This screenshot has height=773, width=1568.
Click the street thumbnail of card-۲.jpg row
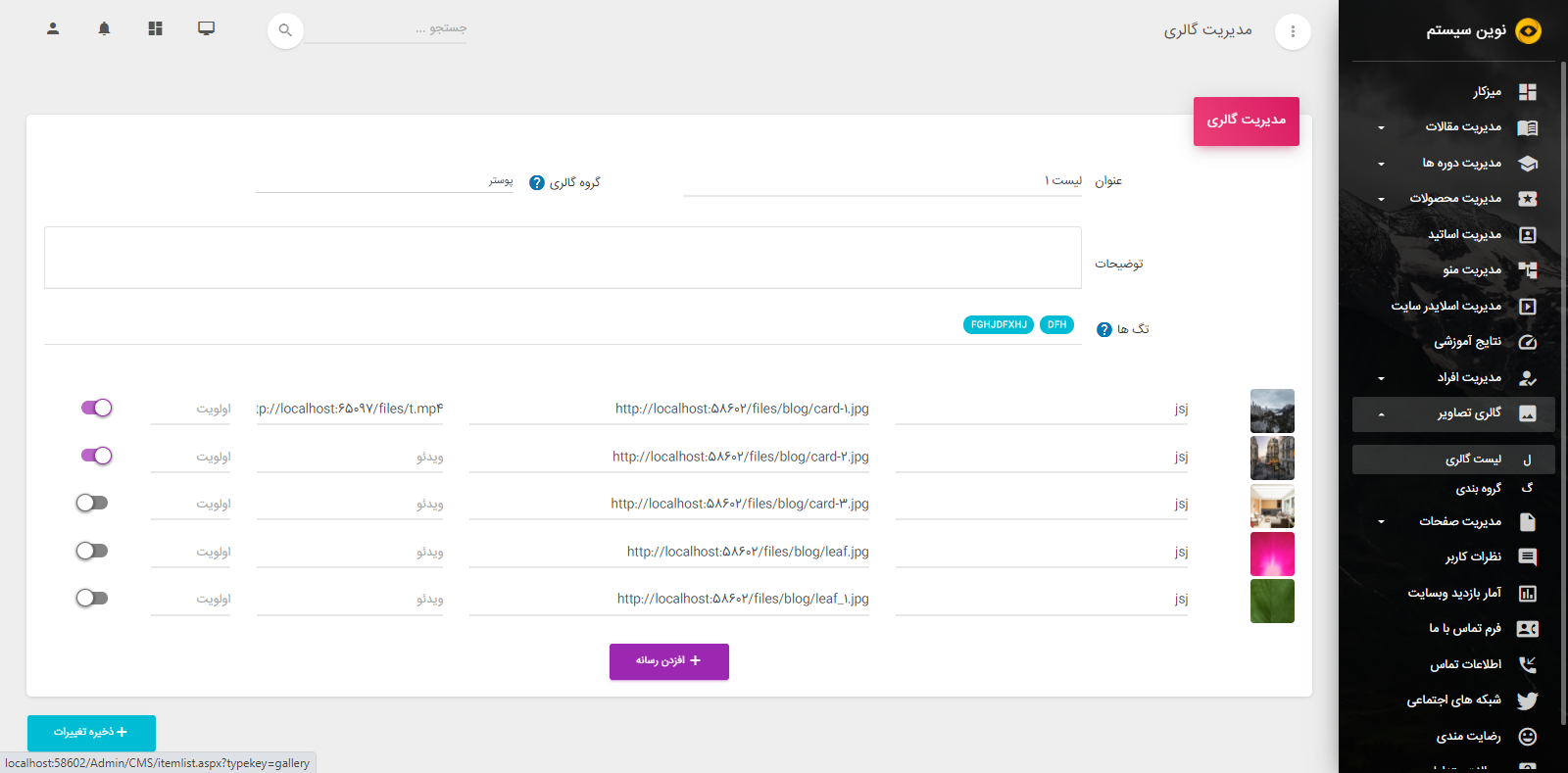point(1272,459)
